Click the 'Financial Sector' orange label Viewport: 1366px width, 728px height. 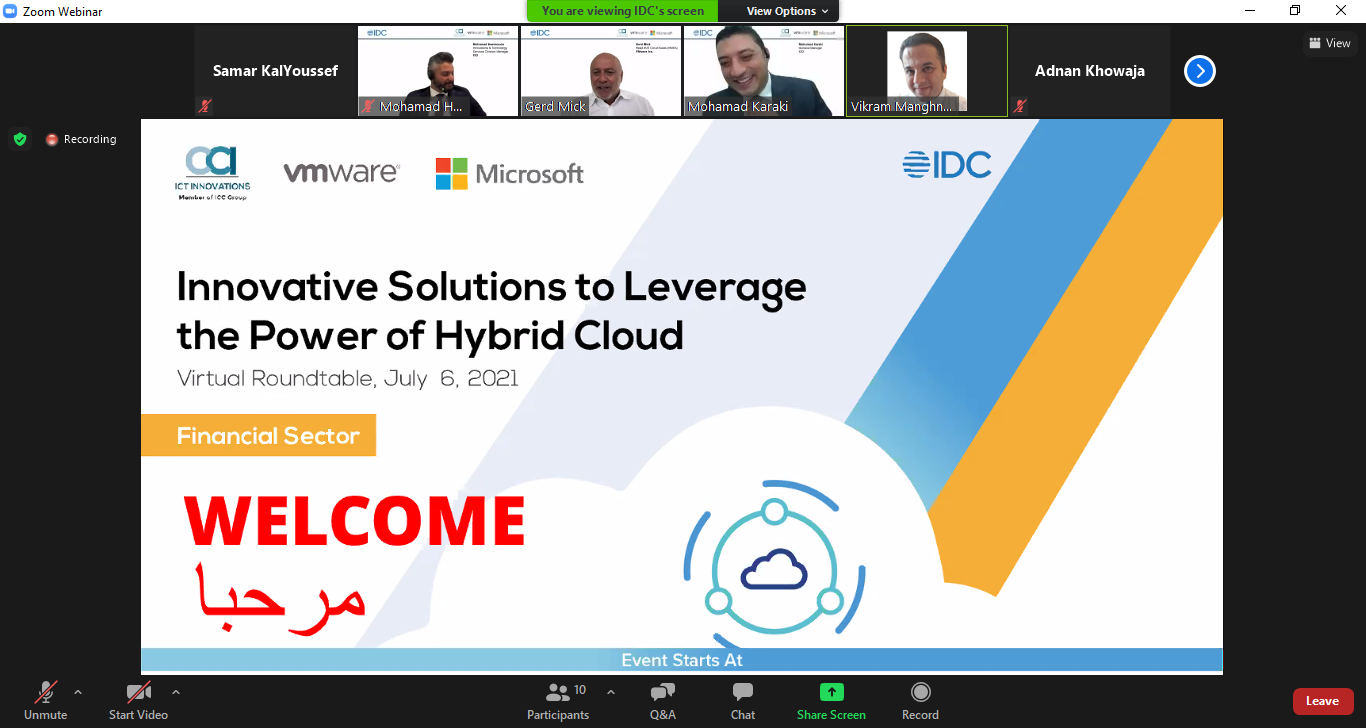tap(259, 436)
